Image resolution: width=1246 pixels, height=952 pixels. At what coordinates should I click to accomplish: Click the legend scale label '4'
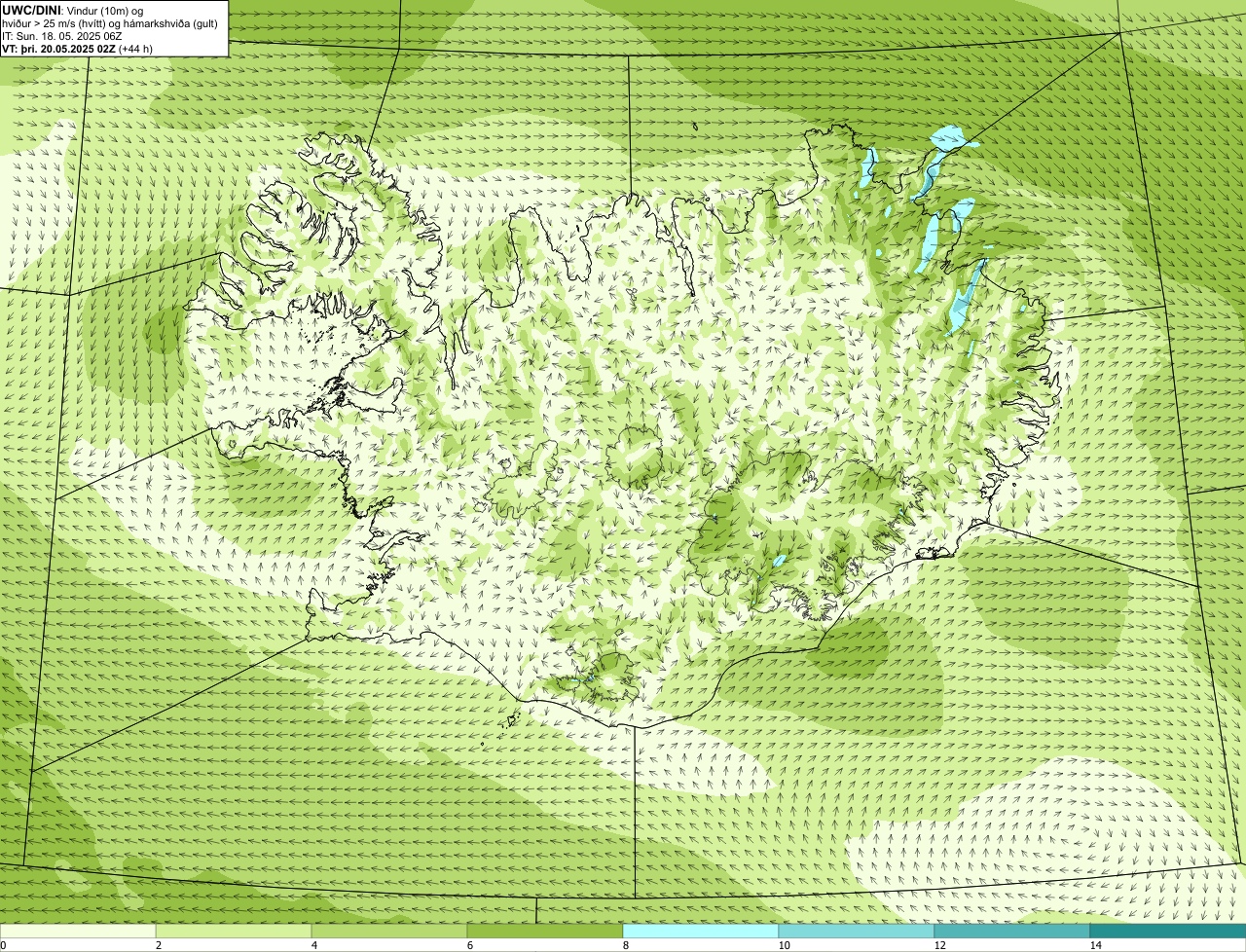coord(313,945)
